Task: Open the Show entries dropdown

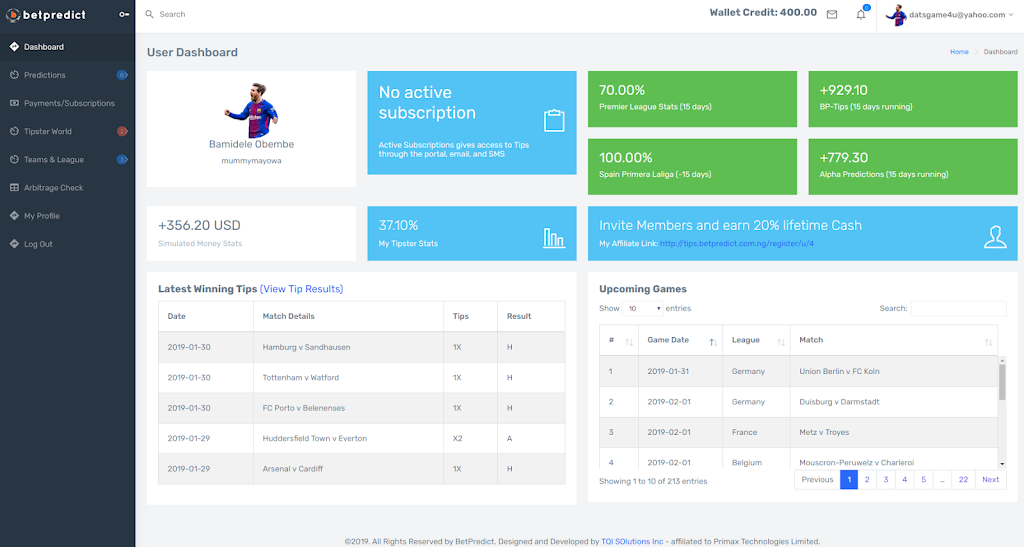Action: point(643,308)
